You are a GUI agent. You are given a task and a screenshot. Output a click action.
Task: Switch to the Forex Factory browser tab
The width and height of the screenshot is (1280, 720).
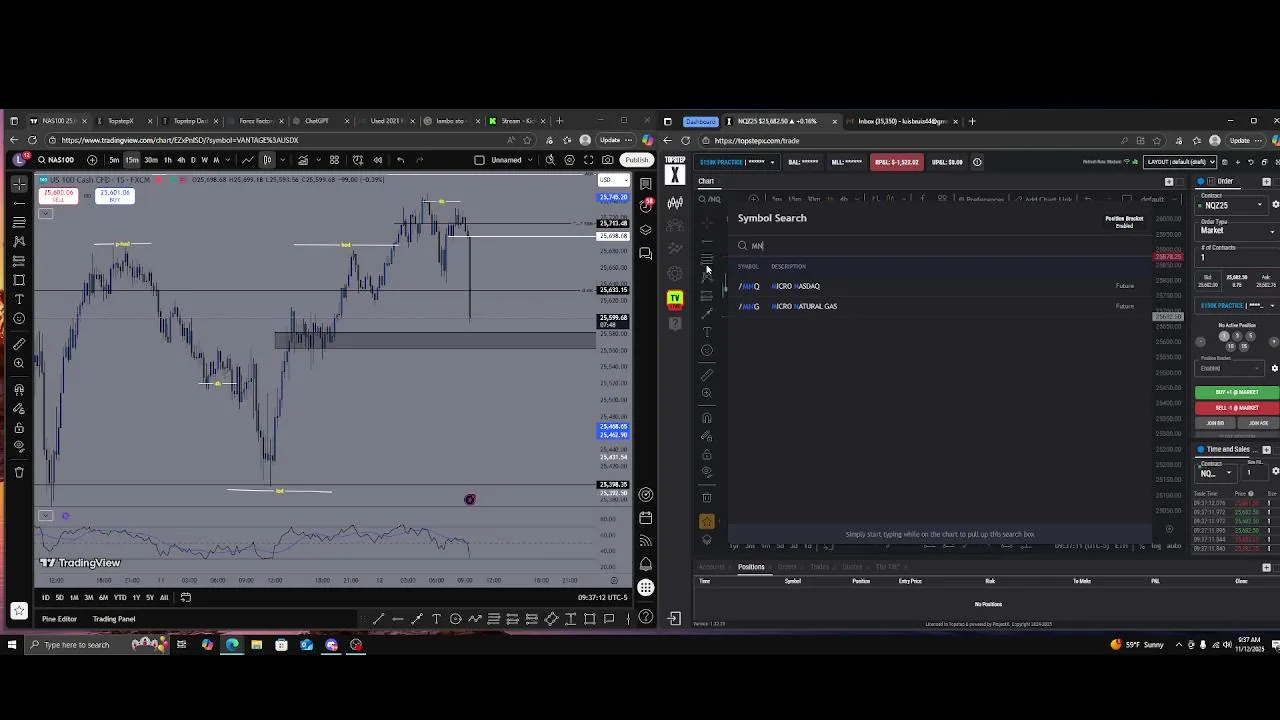click(x=256, y=121)
